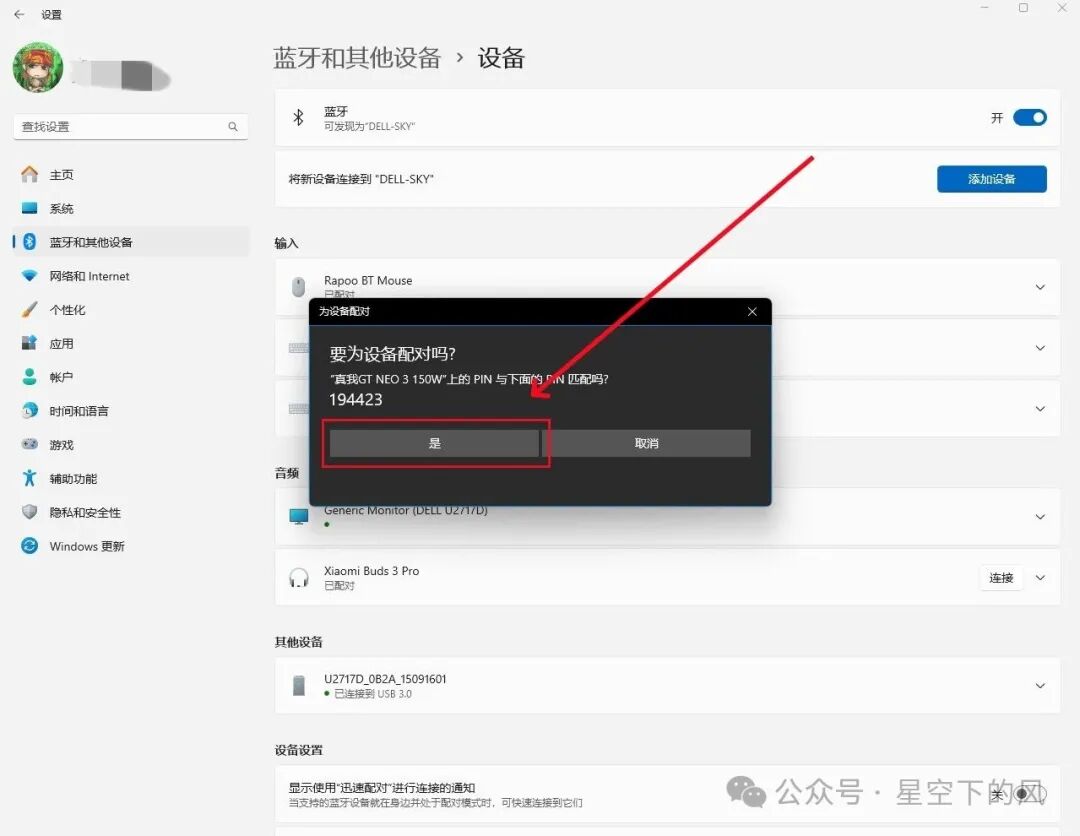The image size is (1080, 836).
Task: Click 连接 for Xiaomi Buds 3 Pro
Action: coord(1001,578)
